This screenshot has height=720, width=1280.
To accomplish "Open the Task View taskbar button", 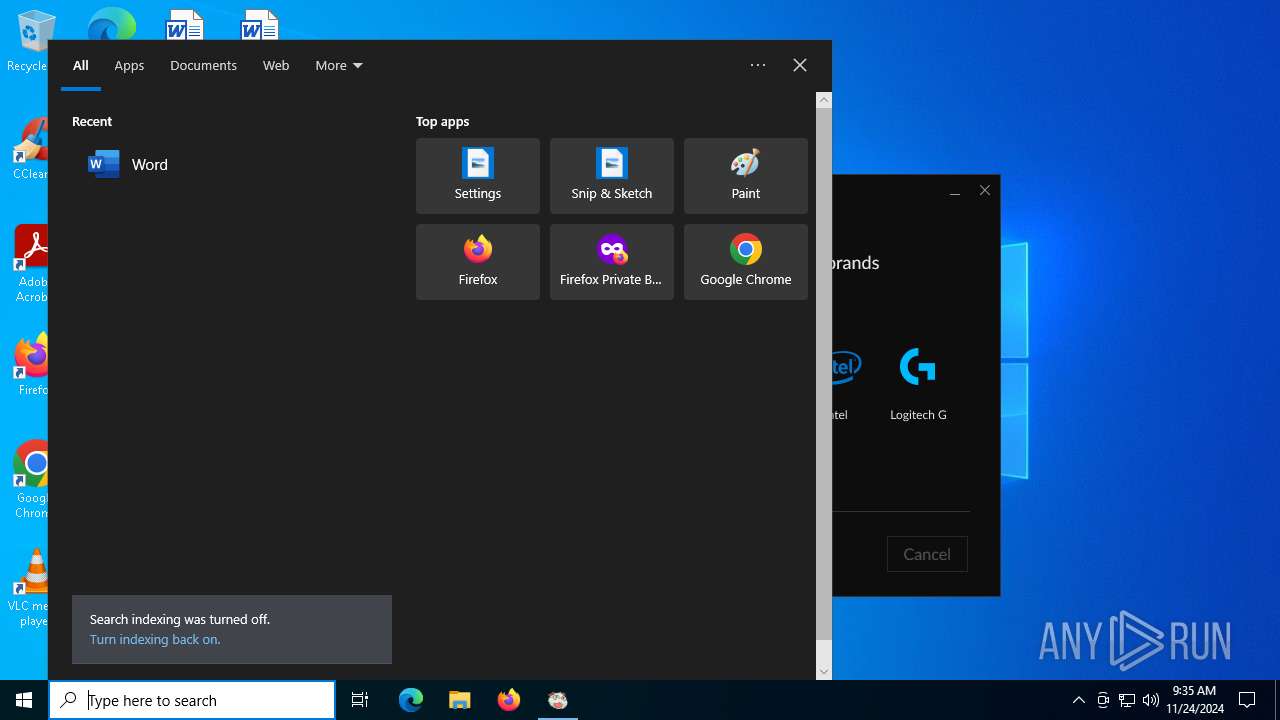I will pyautogui.click(x=360, y=700).
